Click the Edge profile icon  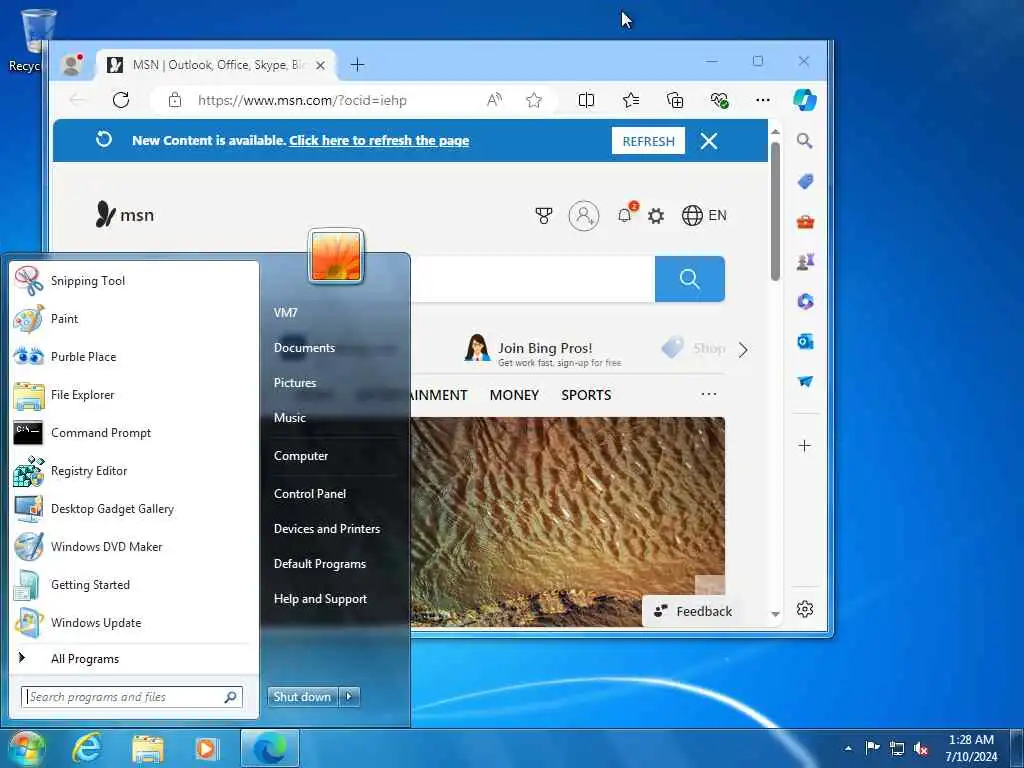tap(72, 64)
